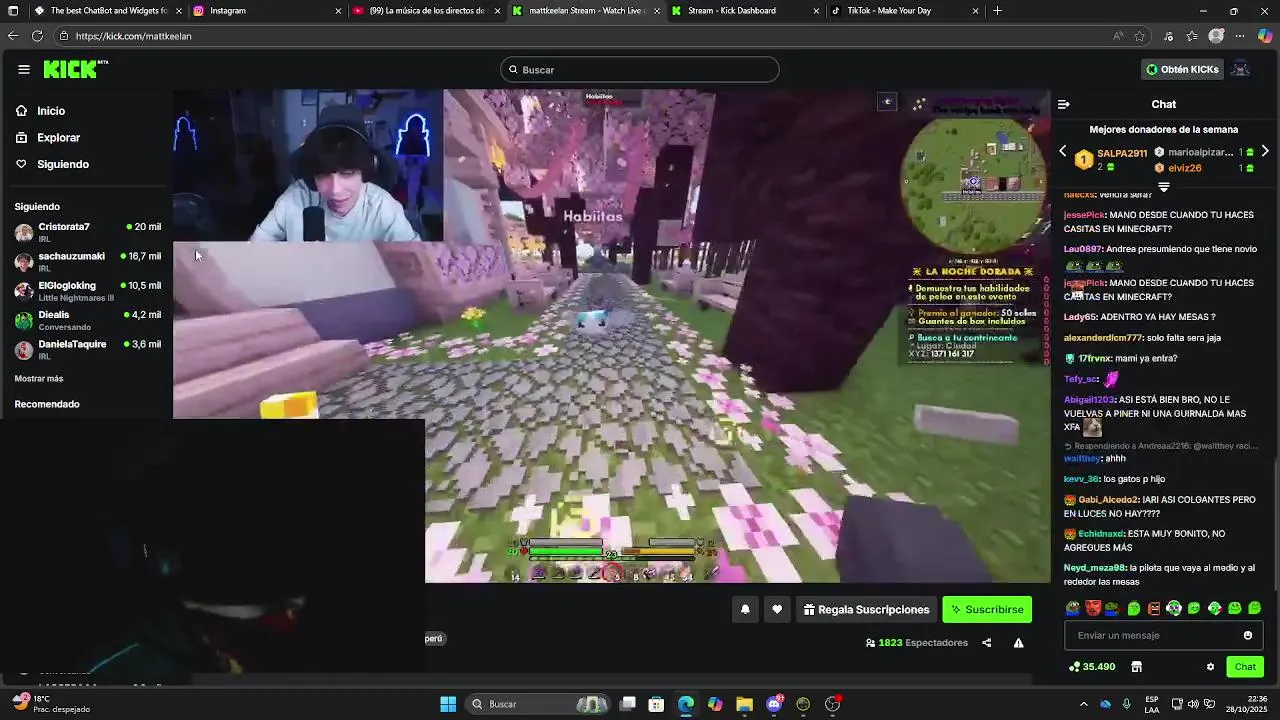Open the user profile avatar menu
This screenshot has width=1280, height=720.
tap(1240, 69)
